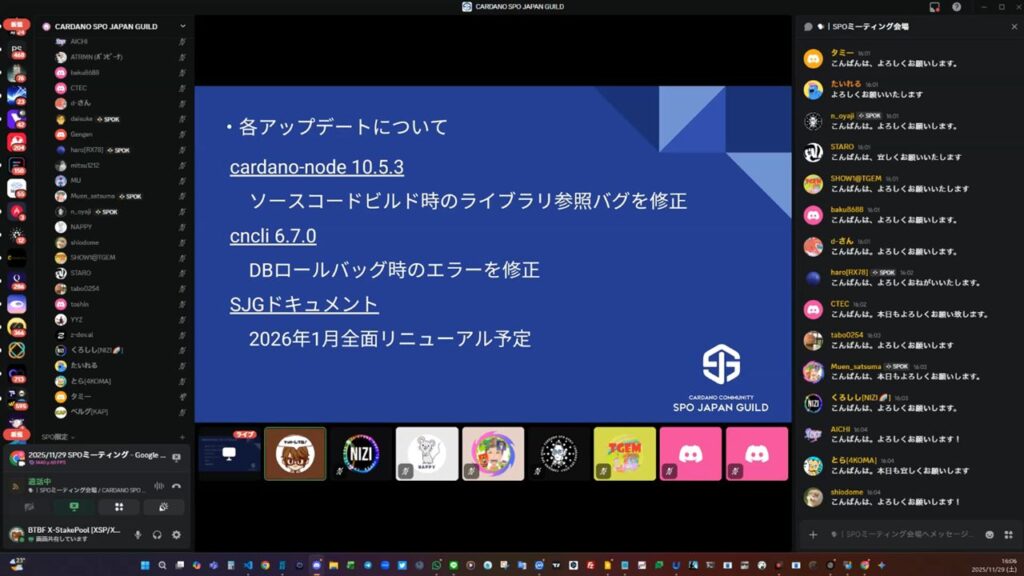Open the apps menu in chat input
Image resolution: width=1024 pixels, height=576 pixels.
1007,535
